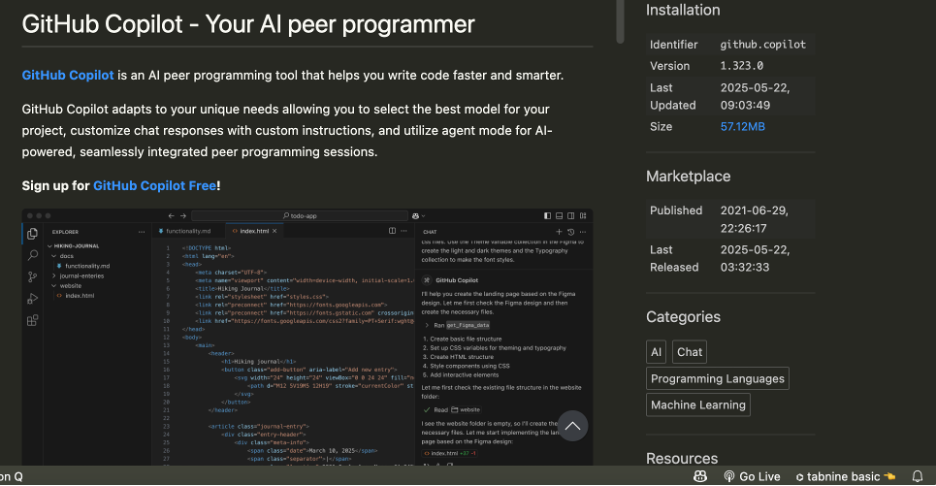Open the Copilot status icon in status bar
The image size is (936, 486).
point(700,476)
